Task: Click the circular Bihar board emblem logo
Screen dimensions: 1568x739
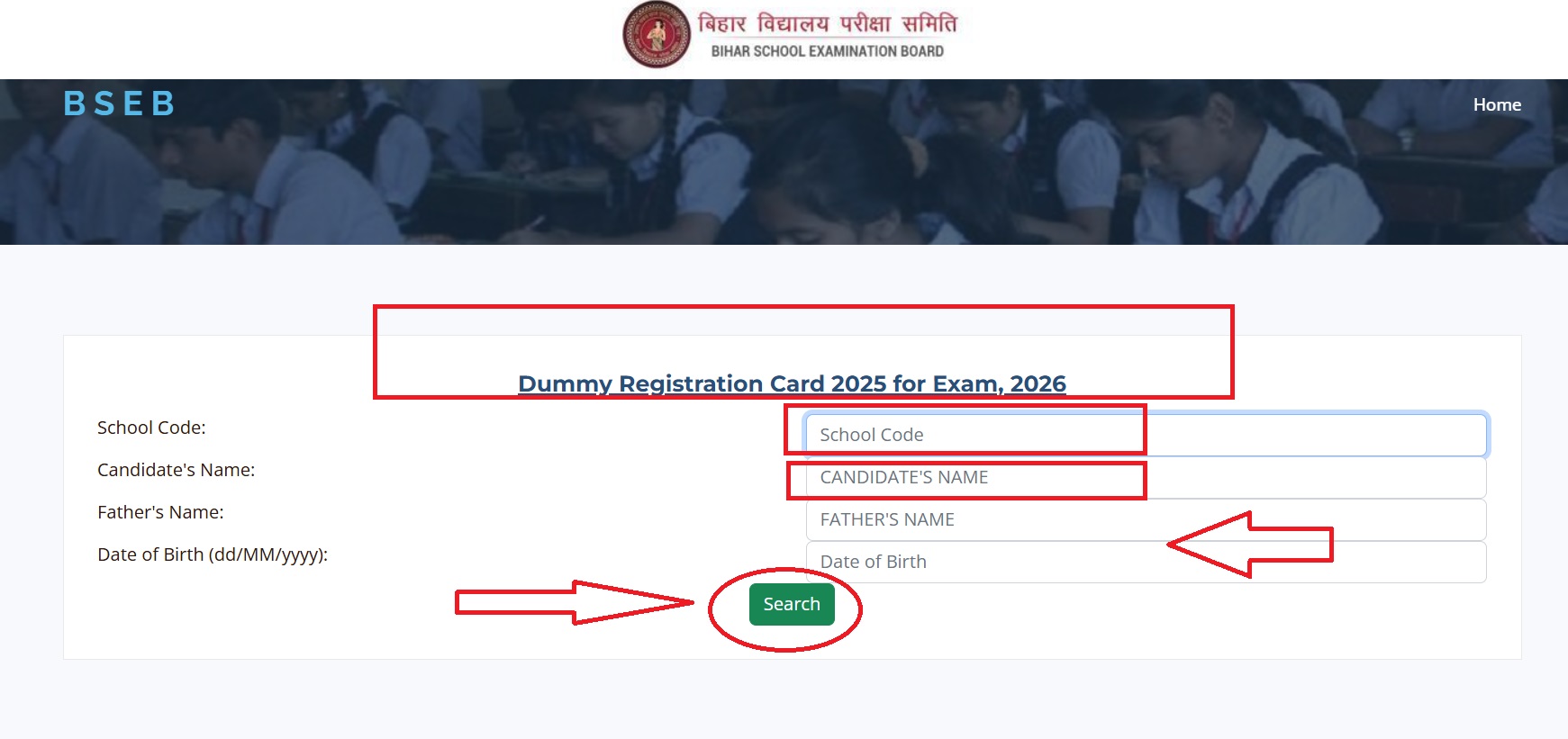Action: click(657, 35)
